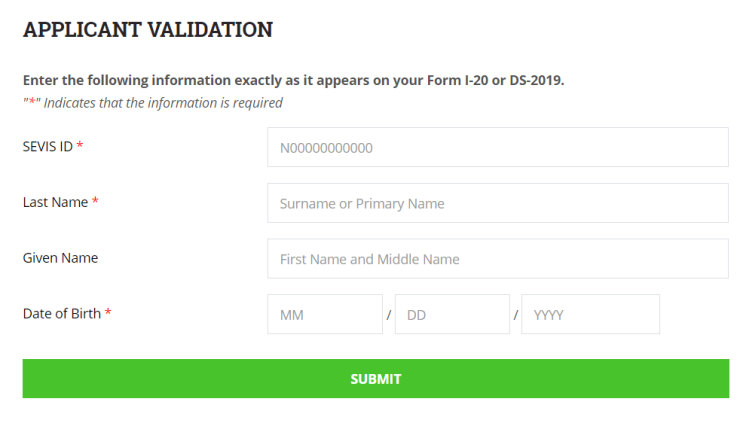Screen dimensions: 743x423
Task: Click the red asterisk beside Last Name
Action: 95,201
